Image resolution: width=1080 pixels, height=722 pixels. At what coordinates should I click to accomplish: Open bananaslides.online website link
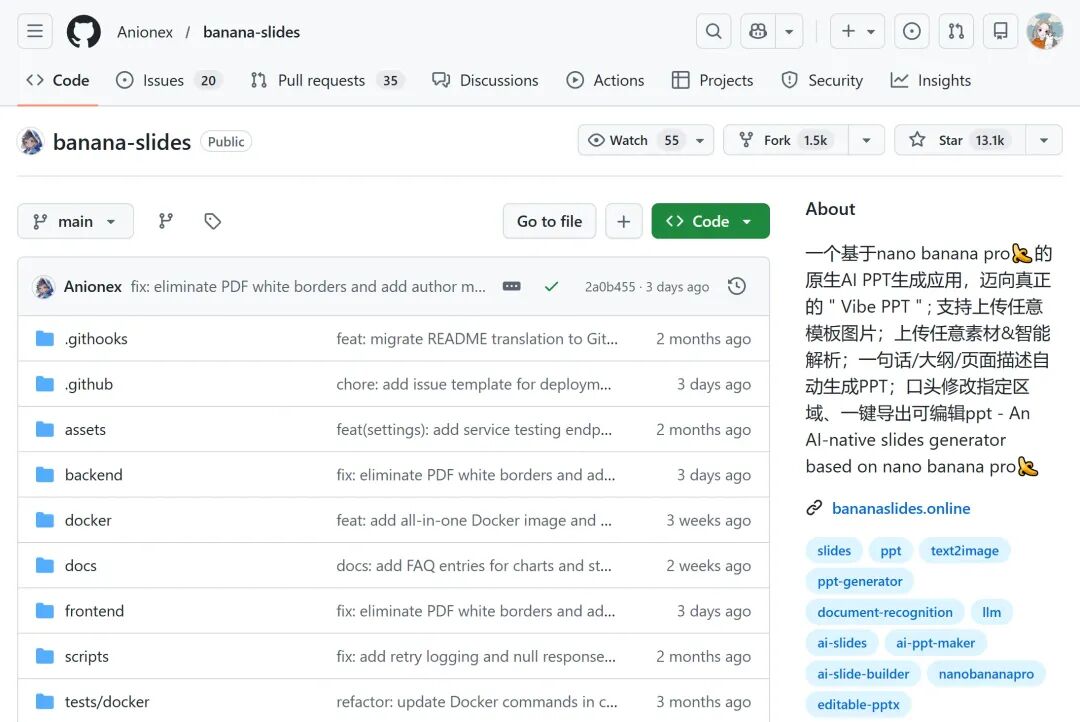click(x=901, y=508)
